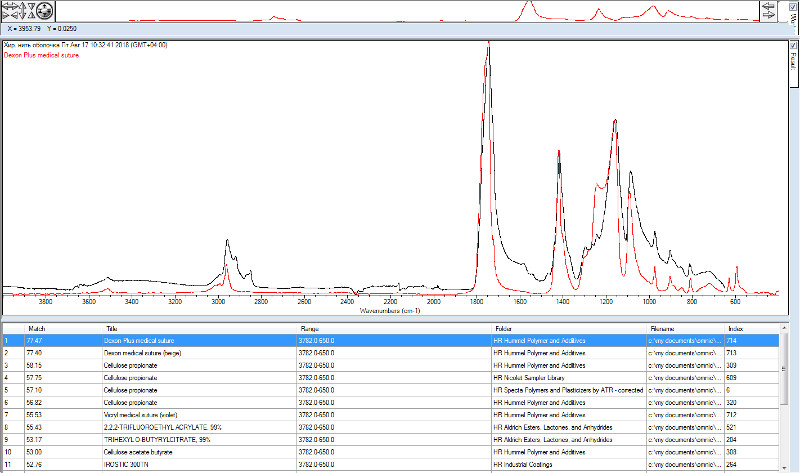This screenshot has height=473, width=800.
Task: Click the red Dexon Plus spectrum title label
Action: point(42,55)
